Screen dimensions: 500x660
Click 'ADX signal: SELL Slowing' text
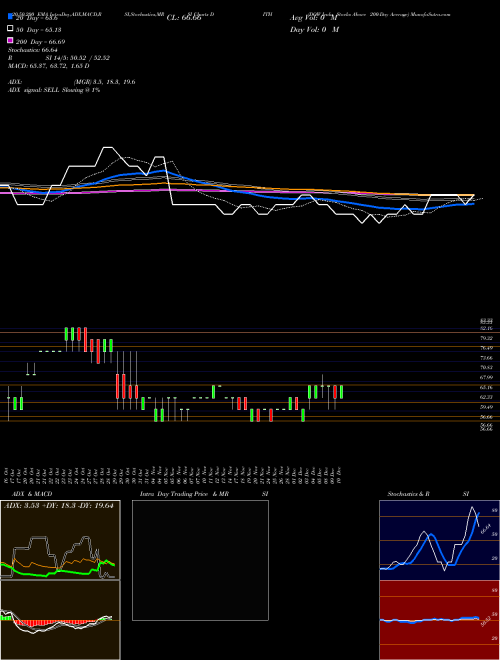coord(53,90)
